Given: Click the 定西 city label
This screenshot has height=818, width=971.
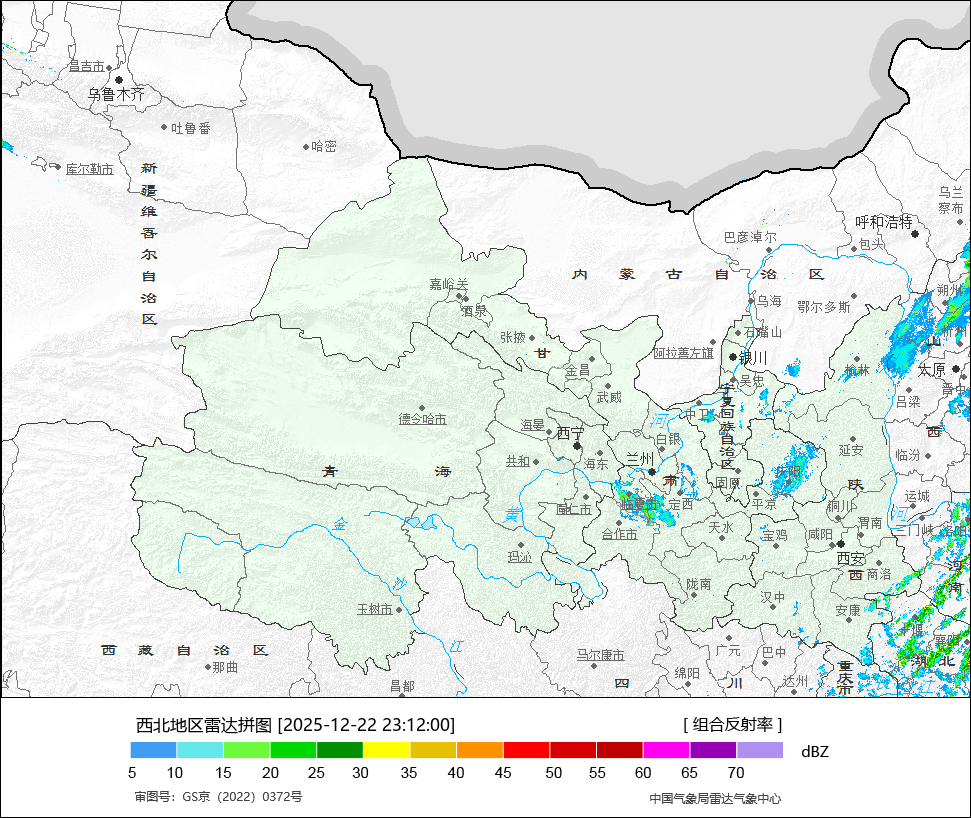Looking at the screenshot, I should 681,505.
